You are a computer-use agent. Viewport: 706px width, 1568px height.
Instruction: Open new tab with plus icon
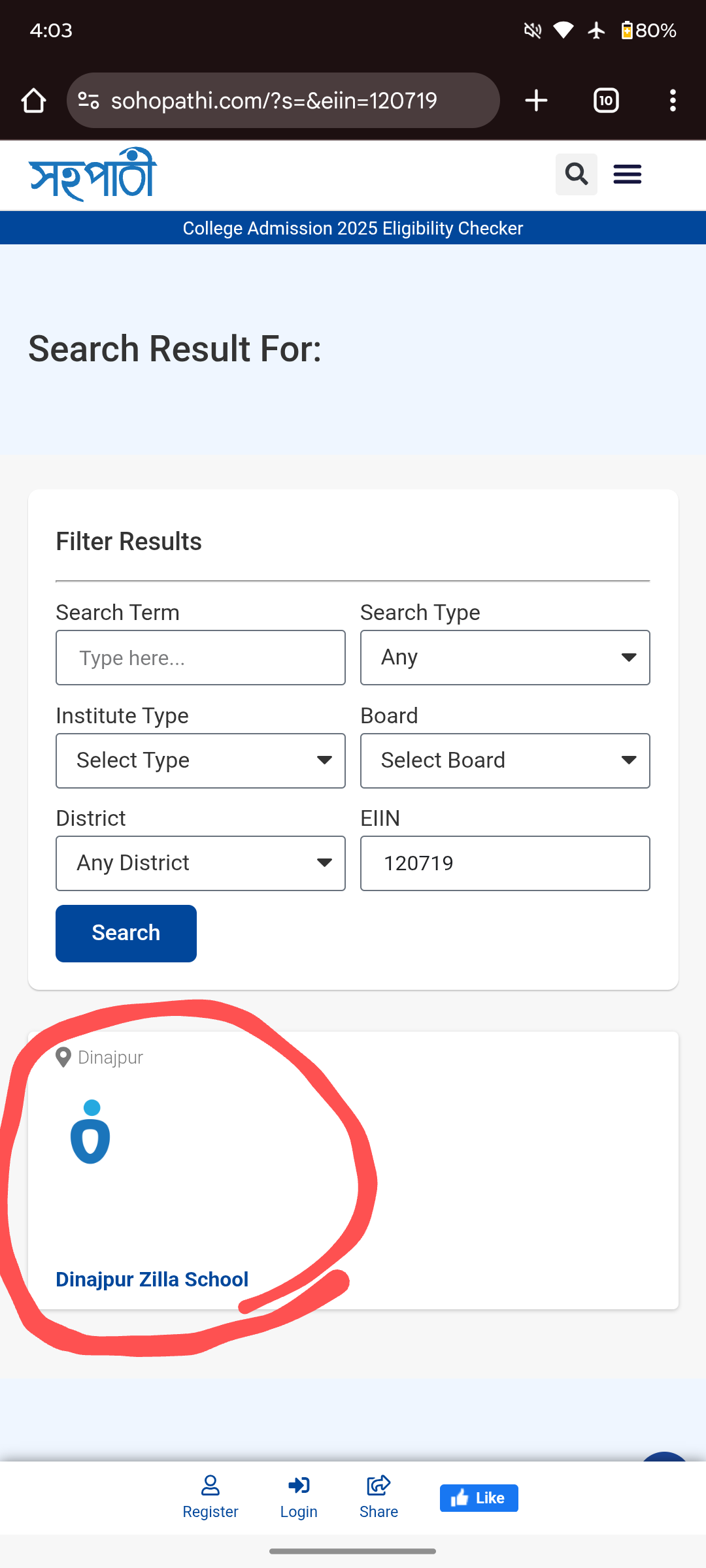[536, 101]
